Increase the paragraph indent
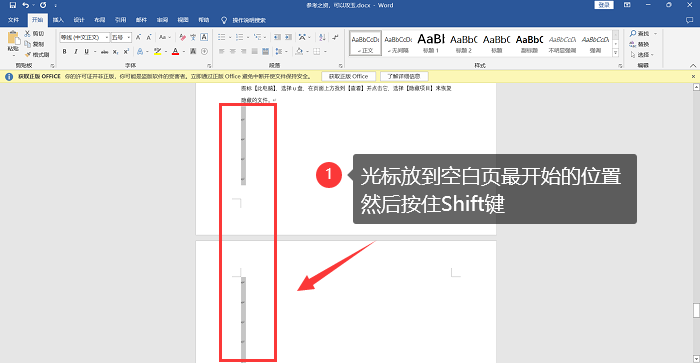The image size is (700, 363). pos(288,38)
